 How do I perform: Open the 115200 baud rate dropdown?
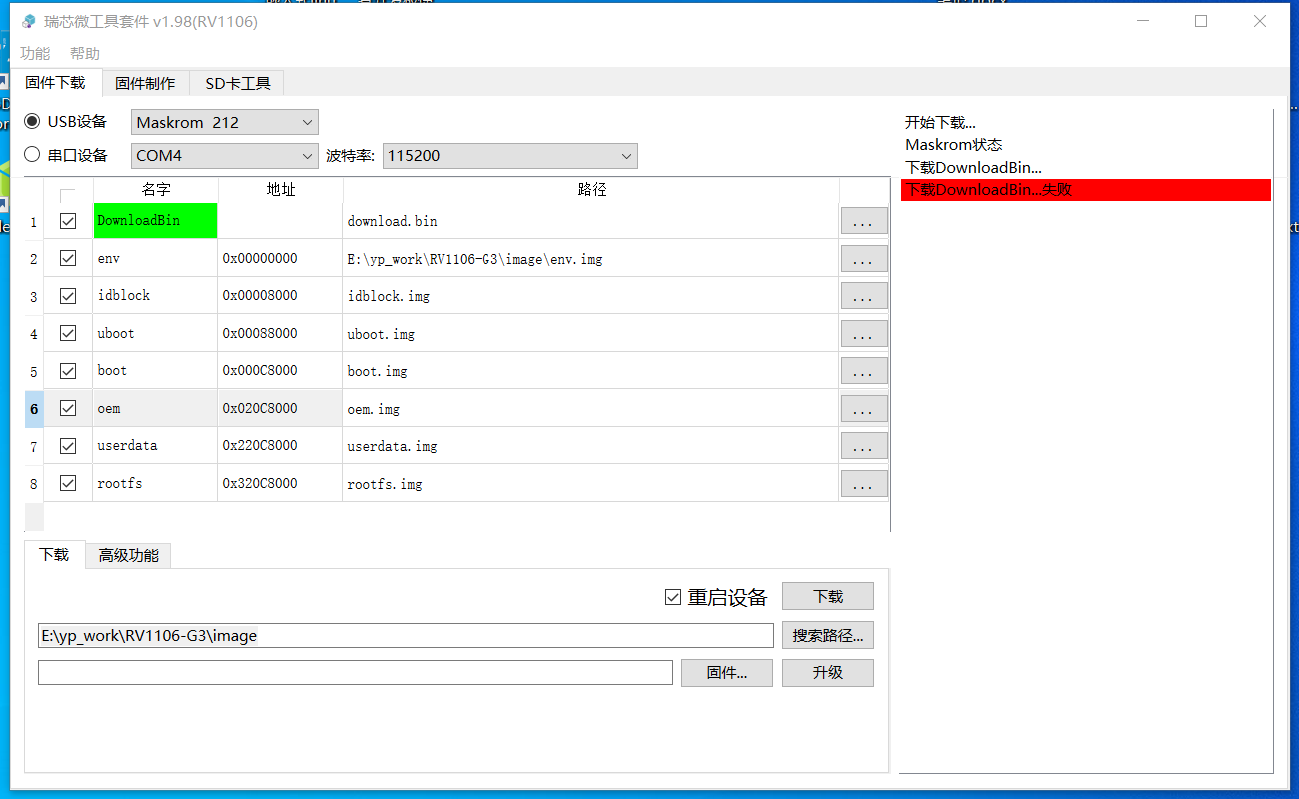point(510,155)
